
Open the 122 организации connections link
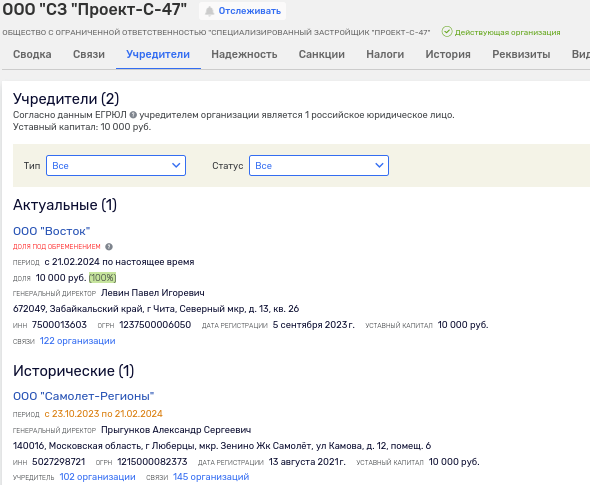pyautogui.click(x=78, y=341)
